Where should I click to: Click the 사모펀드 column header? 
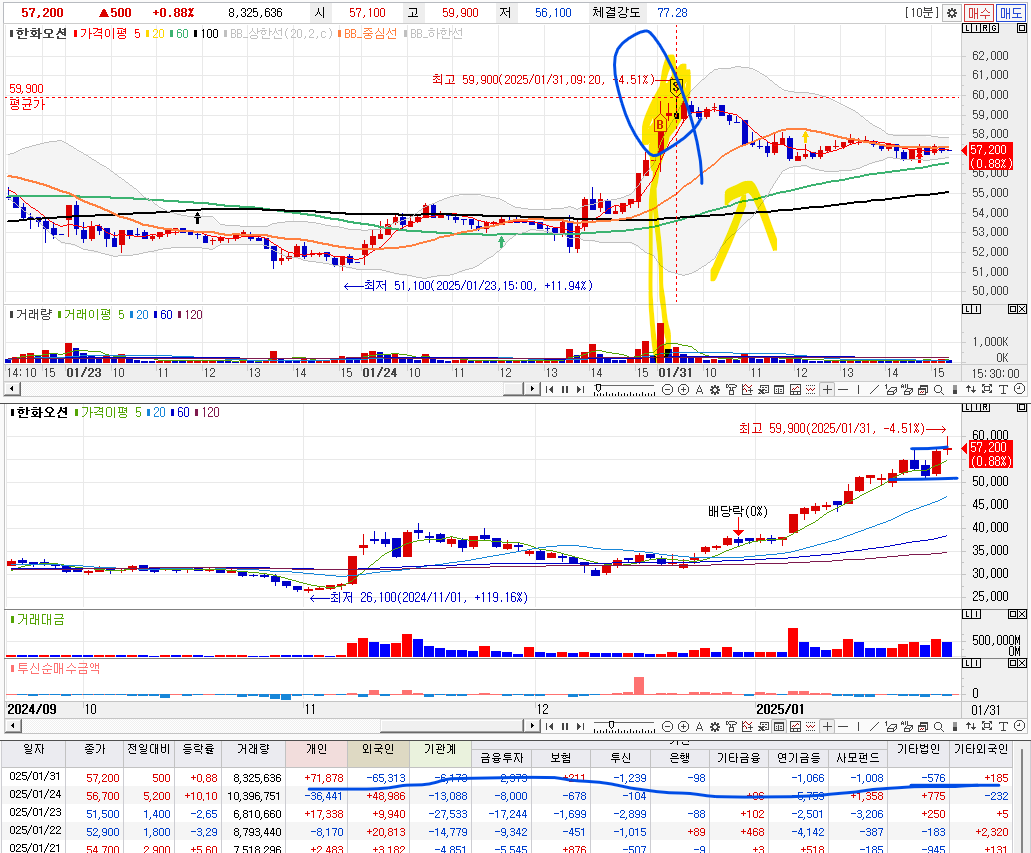tap(857, 758)
